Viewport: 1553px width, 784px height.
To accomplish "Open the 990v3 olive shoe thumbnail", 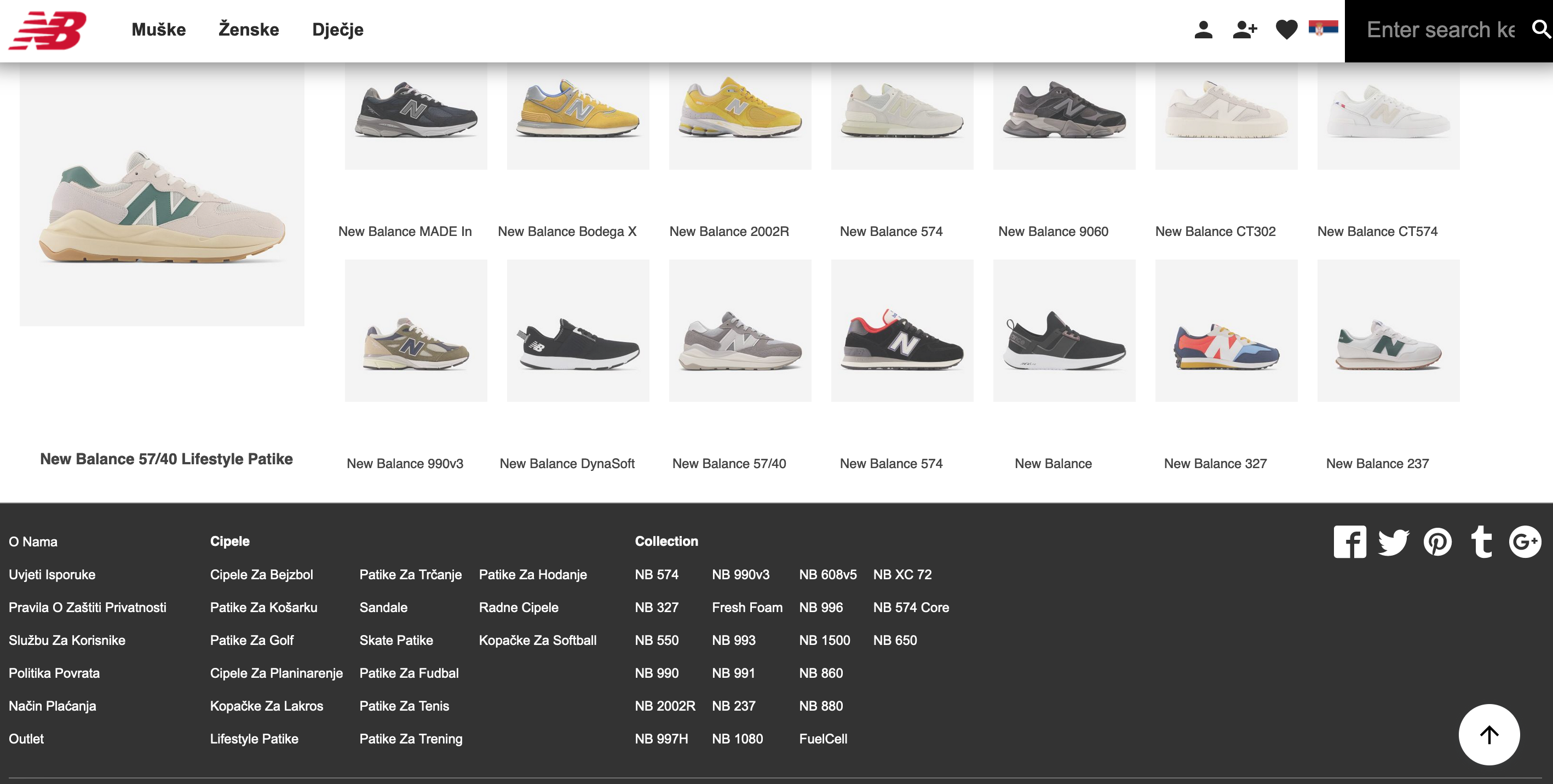I will [x=416, y=330].
